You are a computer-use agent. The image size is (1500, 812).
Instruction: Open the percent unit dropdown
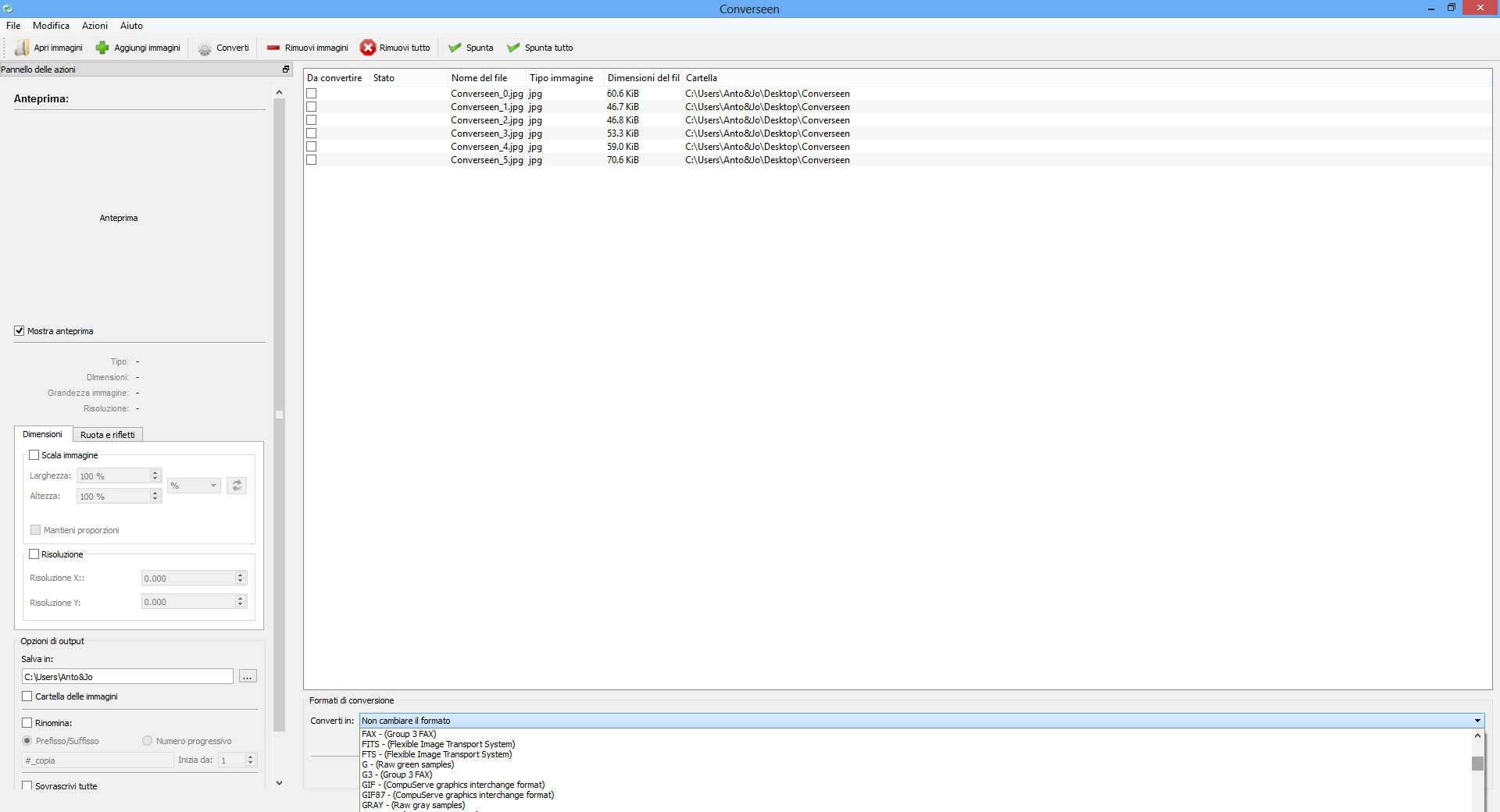(194, 486)
